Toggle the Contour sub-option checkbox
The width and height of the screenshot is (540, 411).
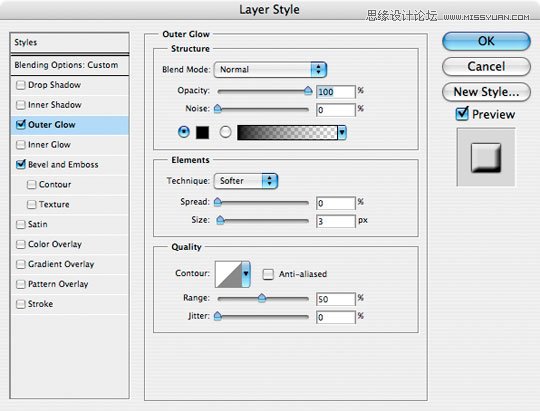(32, 185)
